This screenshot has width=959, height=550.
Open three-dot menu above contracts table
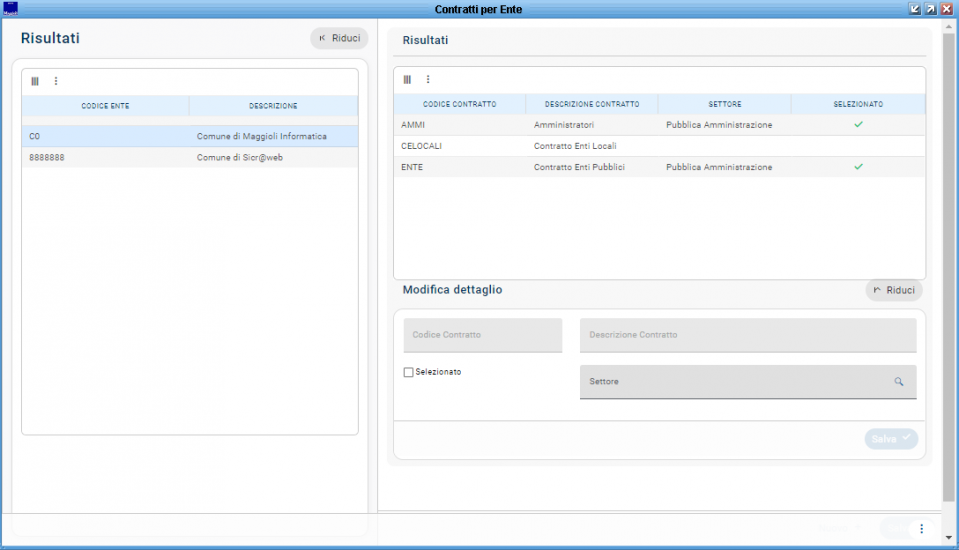coord(428,79)
